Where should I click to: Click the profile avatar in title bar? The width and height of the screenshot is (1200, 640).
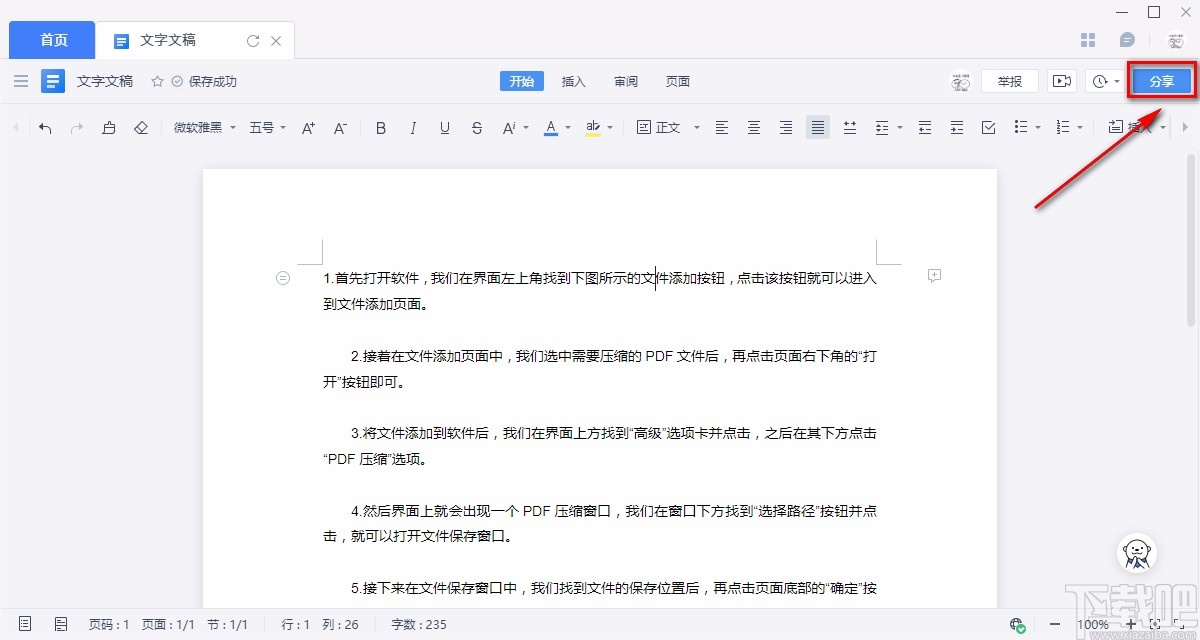1175,40
